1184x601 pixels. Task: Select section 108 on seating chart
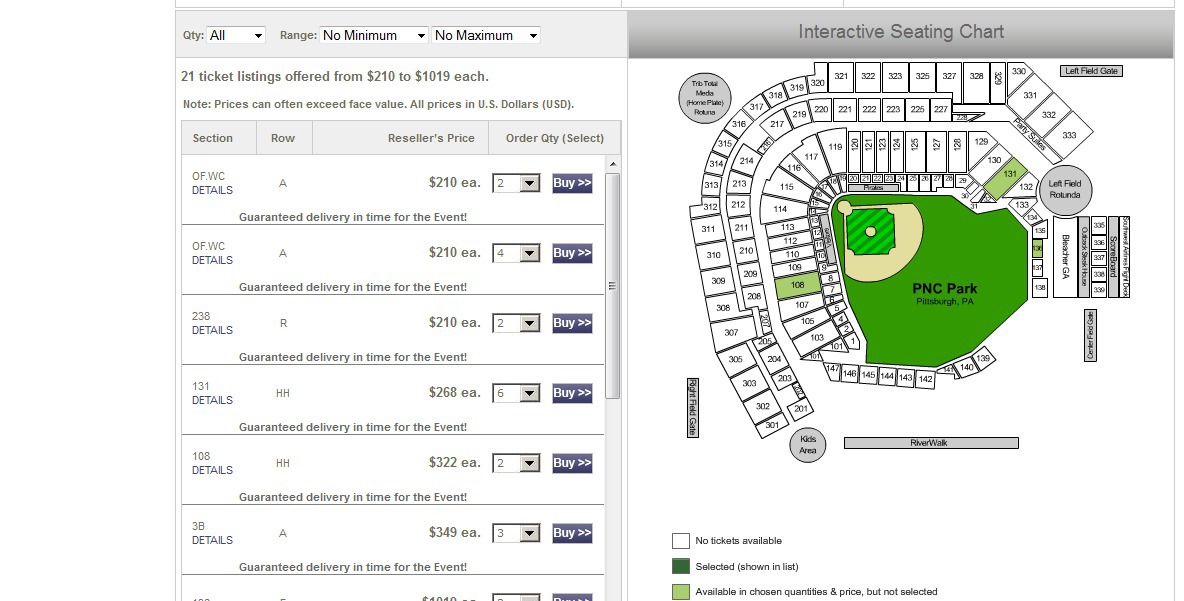coord(797,286)
